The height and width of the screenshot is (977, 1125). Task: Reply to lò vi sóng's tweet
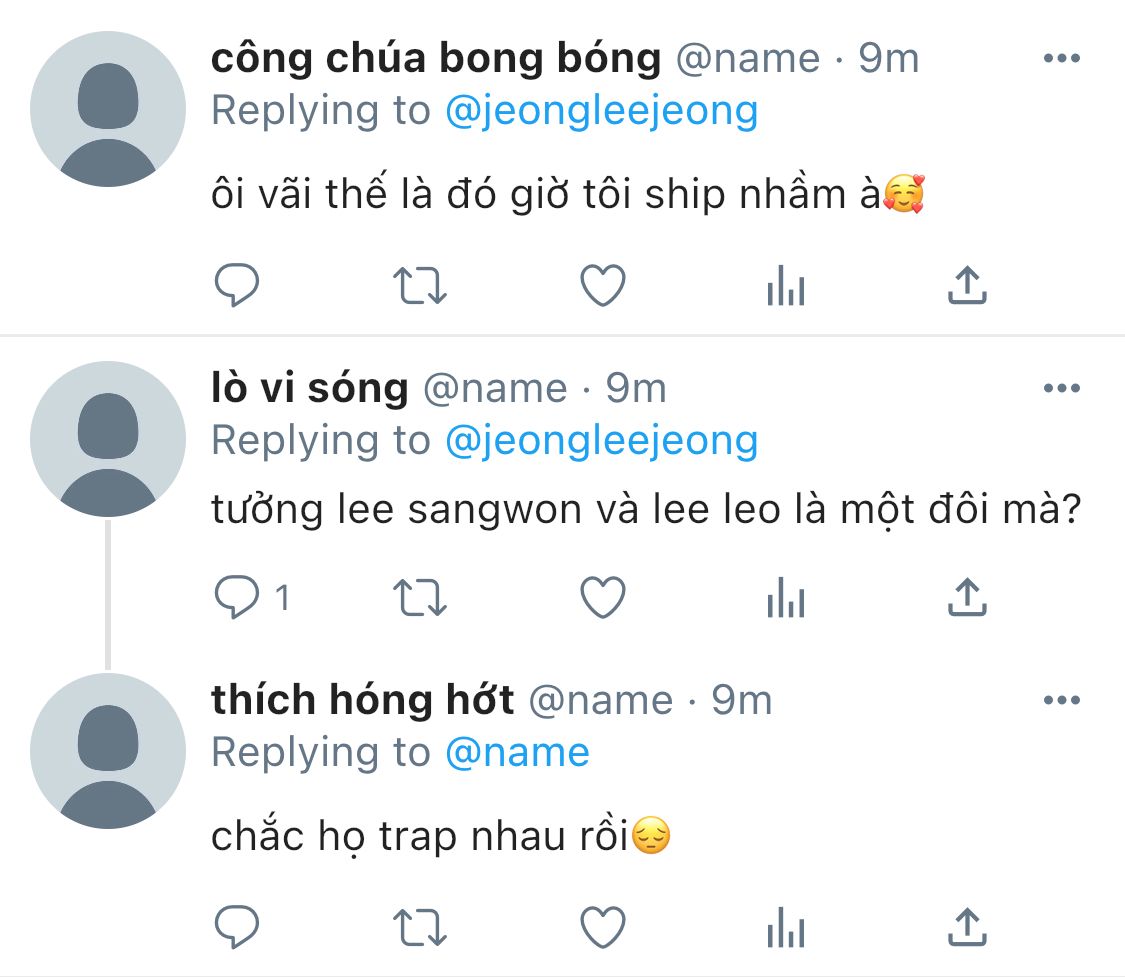click(x=238, y=598)
